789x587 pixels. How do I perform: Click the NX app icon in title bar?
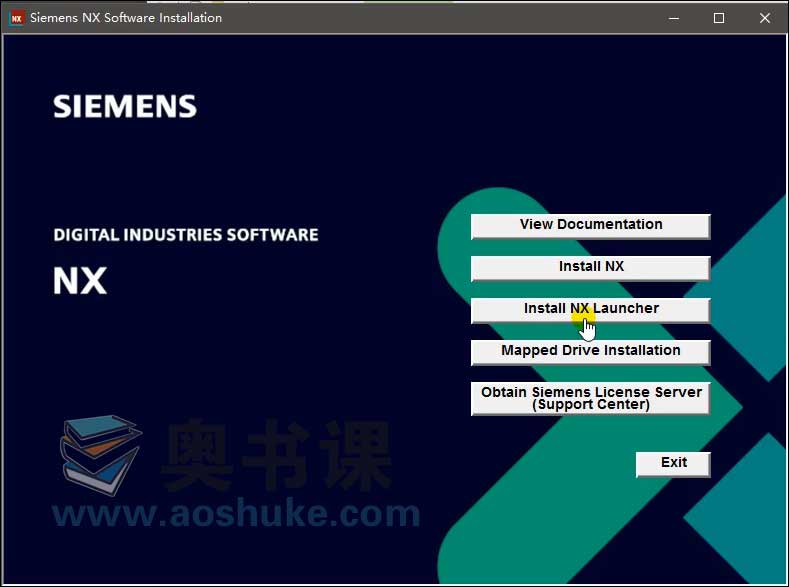pyautogui.click(x=17, y=18)
